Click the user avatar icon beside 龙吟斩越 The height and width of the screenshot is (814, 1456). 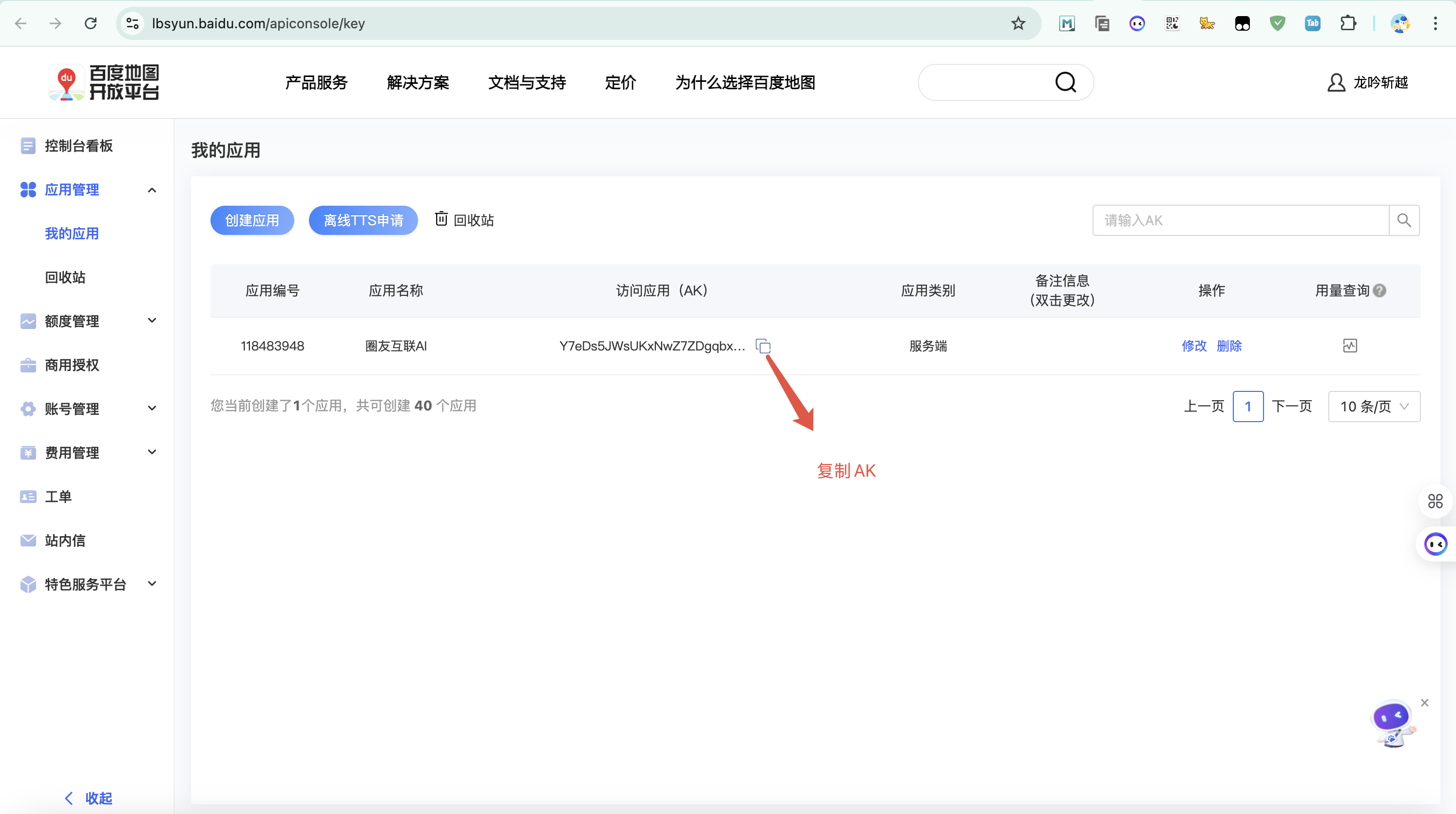[x=1336, y=82]
